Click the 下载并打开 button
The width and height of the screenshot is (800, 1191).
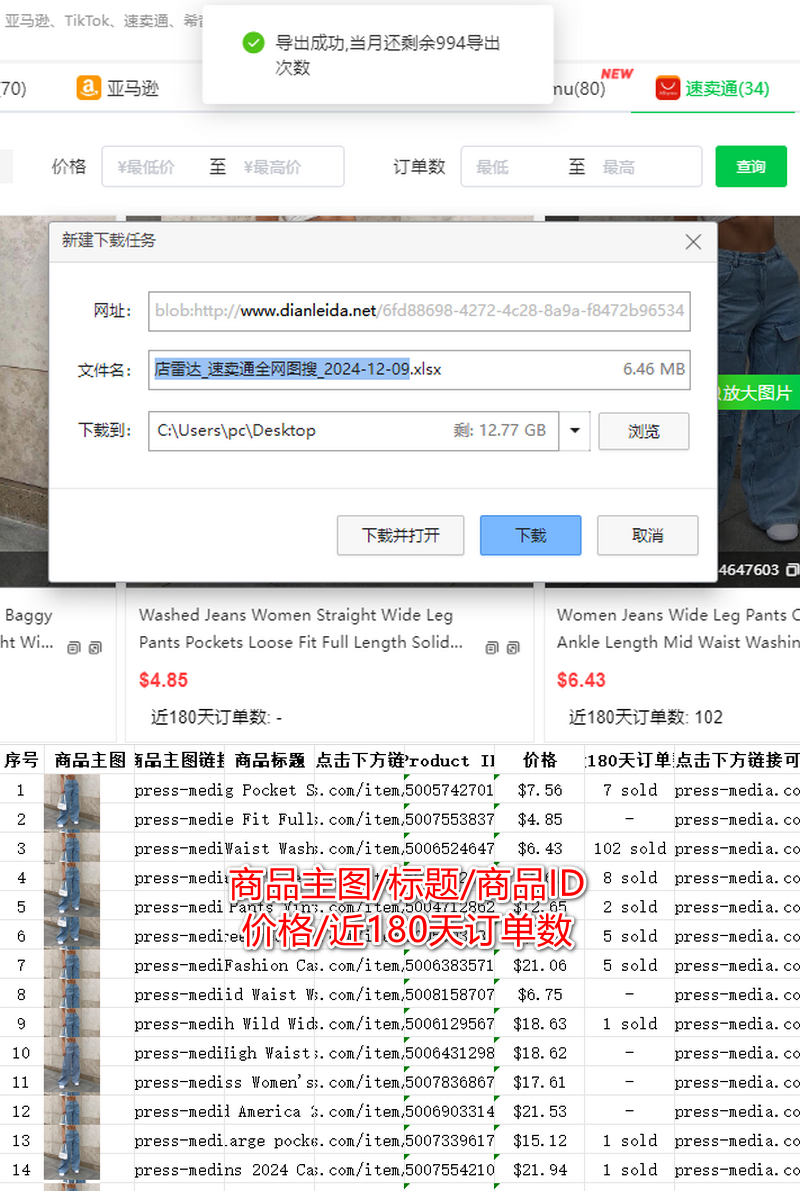400,536
